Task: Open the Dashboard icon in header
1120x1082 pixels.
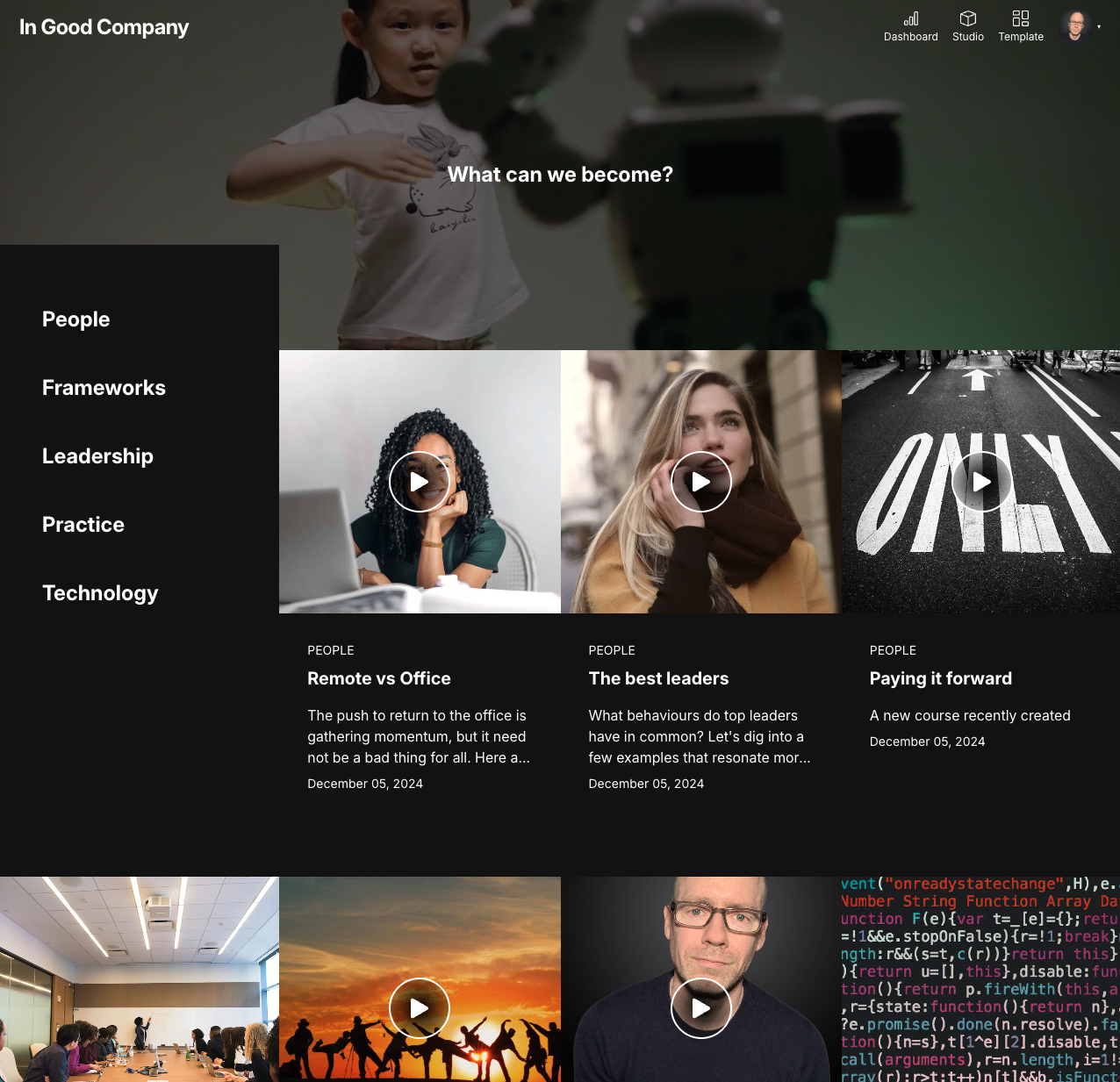Action: 910,19
